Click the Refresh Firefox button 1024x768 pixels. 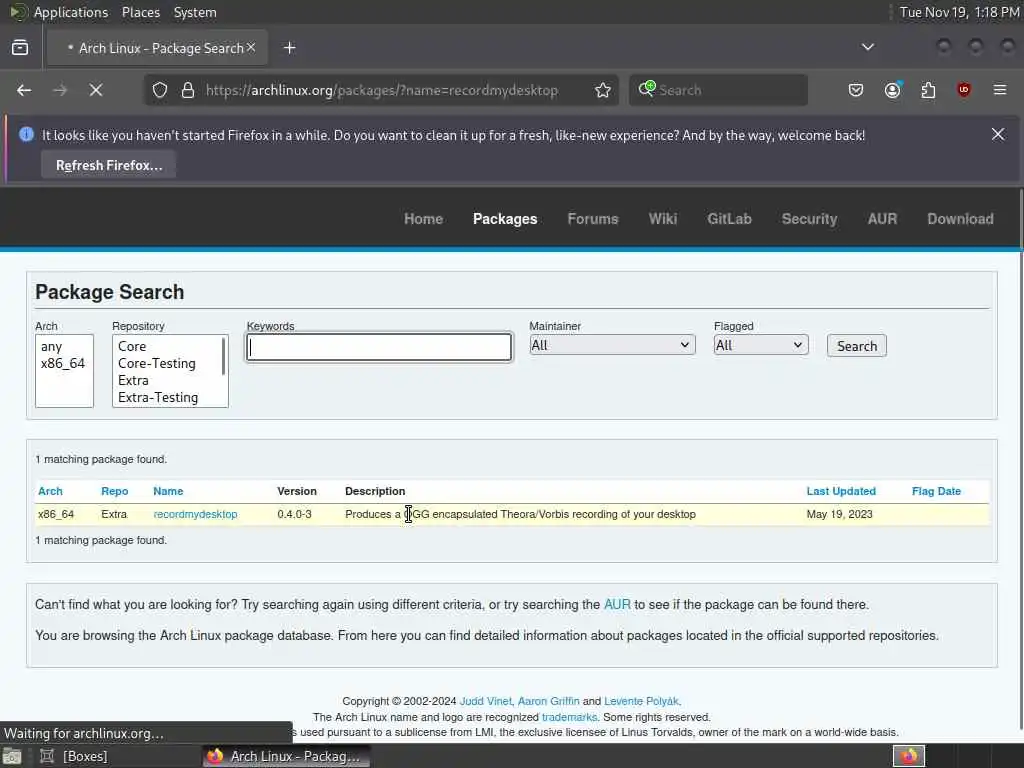click(x=109, y=165)
